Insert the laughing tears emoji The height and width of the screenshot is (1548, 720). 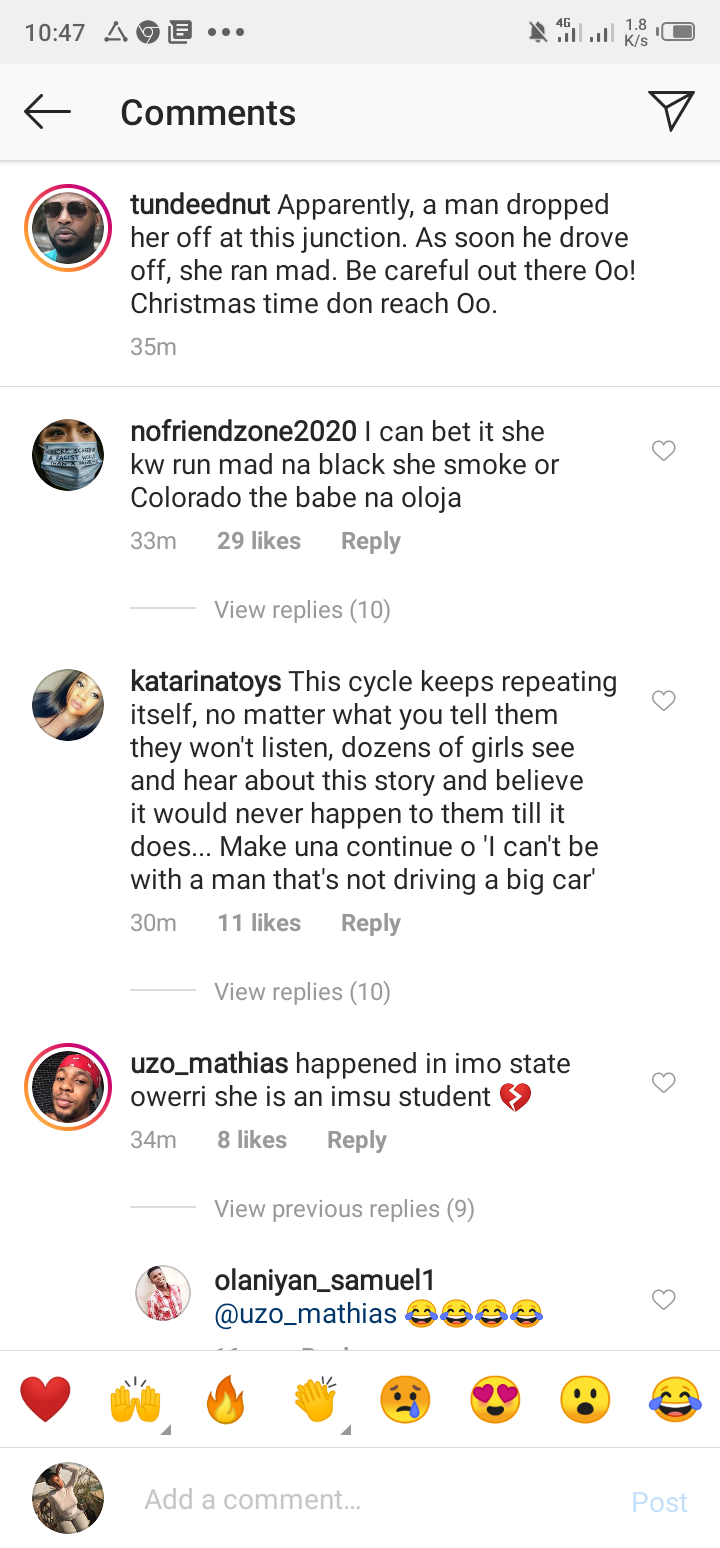coord(675,1399)
